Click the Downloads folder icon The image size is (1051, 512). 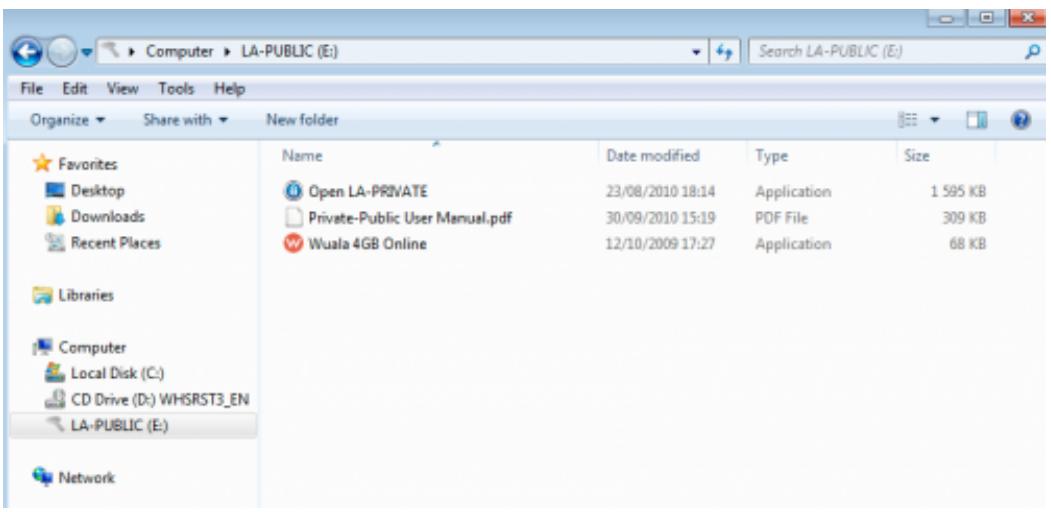click(56, 216)
